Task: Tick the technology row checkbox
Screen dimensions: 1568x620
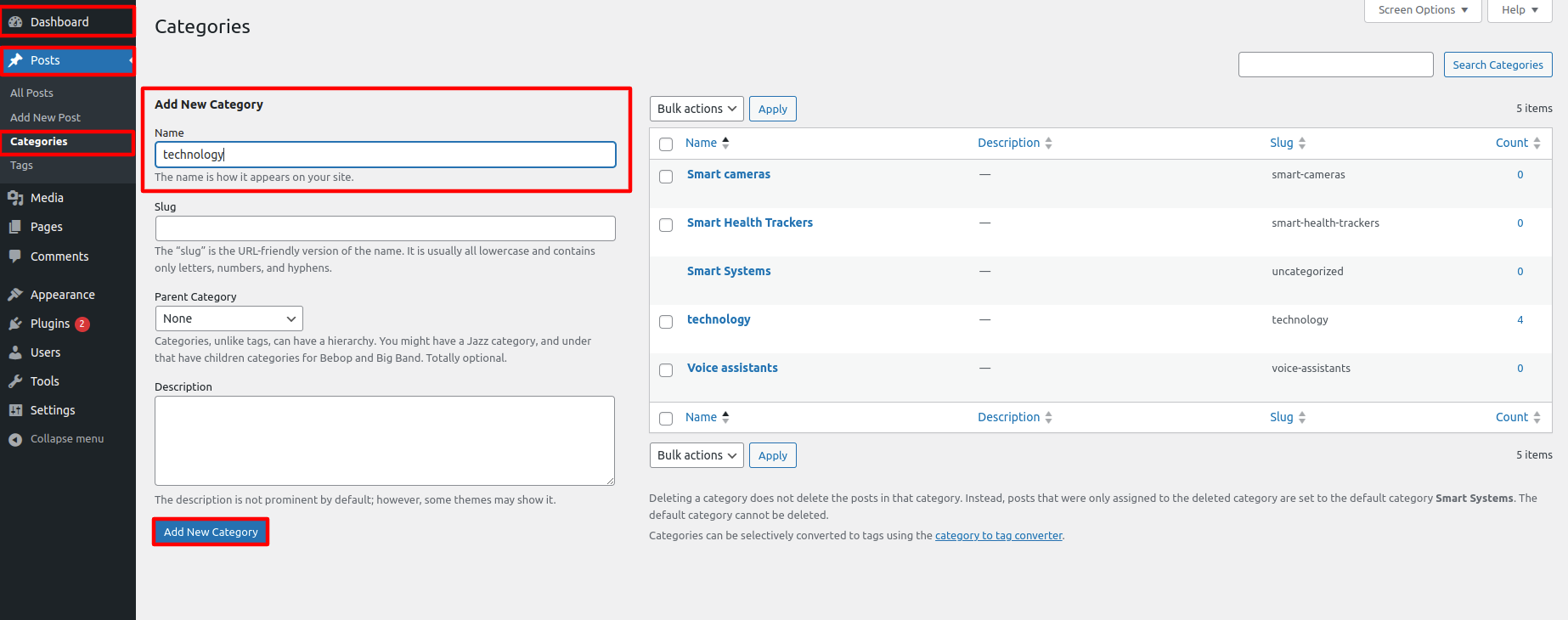Action: click(x=666, y=322)
